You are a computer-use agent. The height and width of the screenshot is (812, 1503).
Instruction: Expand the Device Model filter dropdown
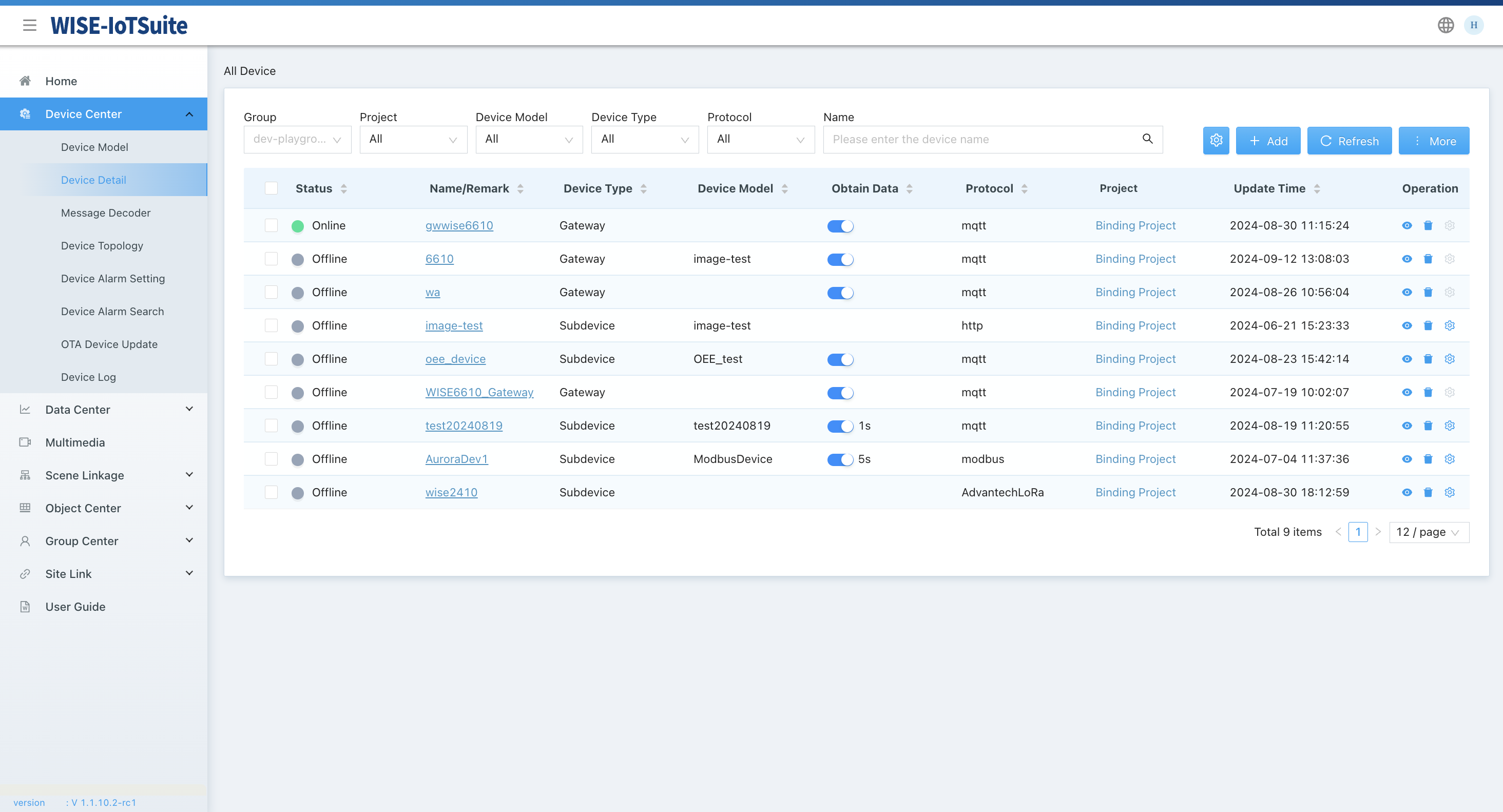tap(528, 138)
